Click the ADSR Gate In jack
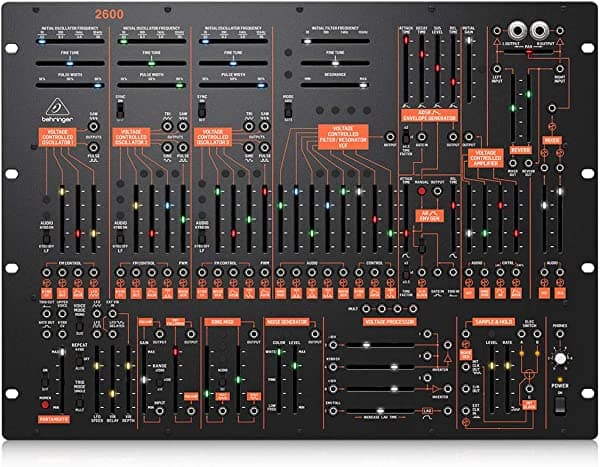 click(x=421, y=136)
